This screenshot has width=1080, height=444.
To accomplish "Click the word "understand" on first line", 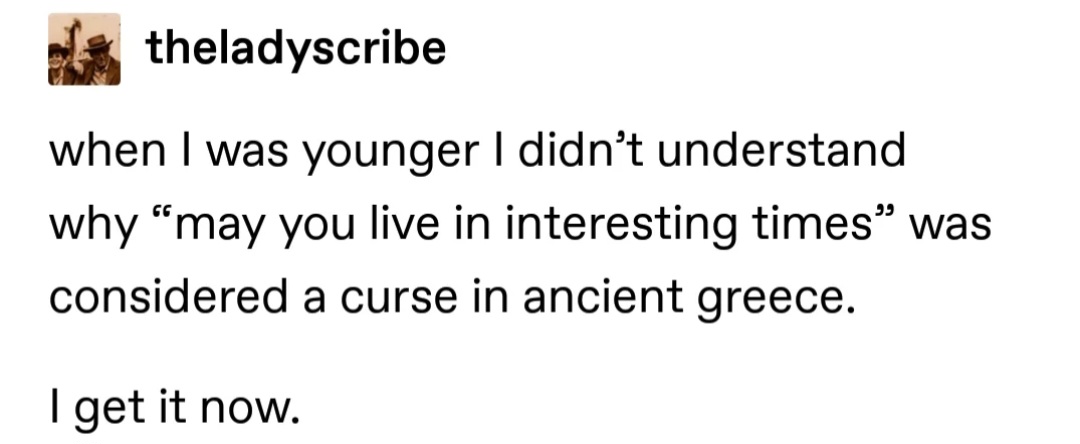I will (x=784, y=151).
